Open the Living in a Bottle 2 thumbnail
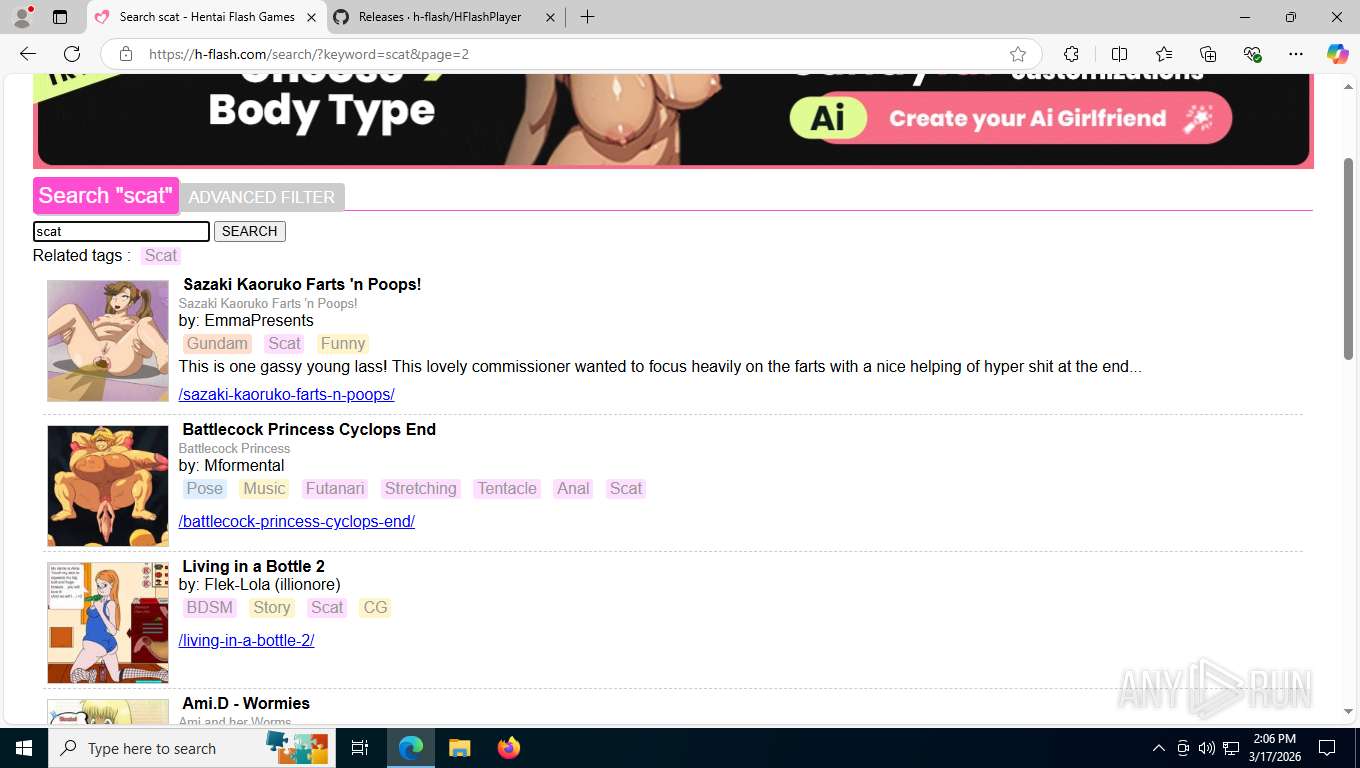 click(108, 623)
